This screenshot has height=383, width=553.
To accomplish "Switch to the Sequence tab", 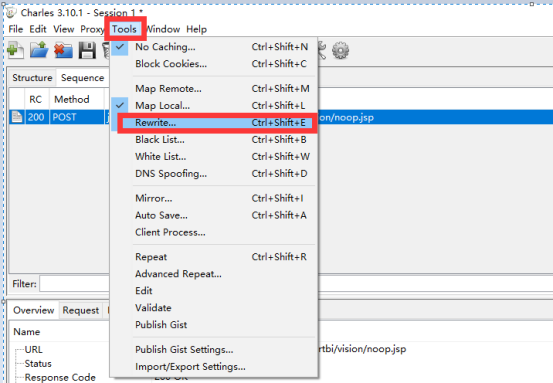I will [83, 78].
